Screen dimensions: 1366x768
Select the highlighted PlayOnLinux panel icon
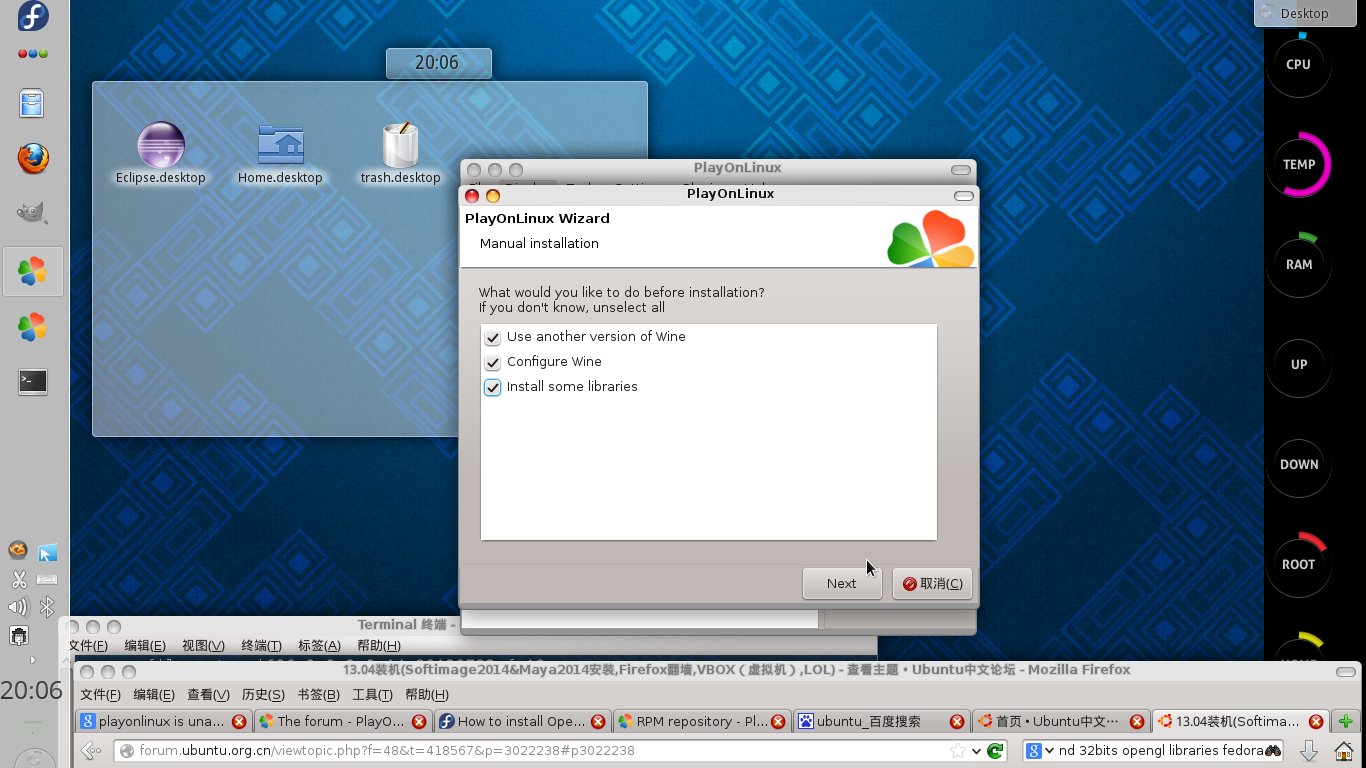coord(33,271)
